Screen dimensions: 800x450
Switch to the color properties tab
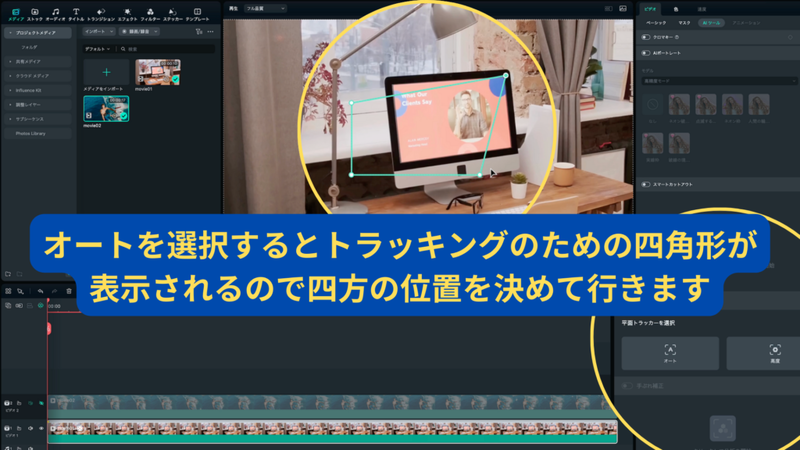[676, 9]
